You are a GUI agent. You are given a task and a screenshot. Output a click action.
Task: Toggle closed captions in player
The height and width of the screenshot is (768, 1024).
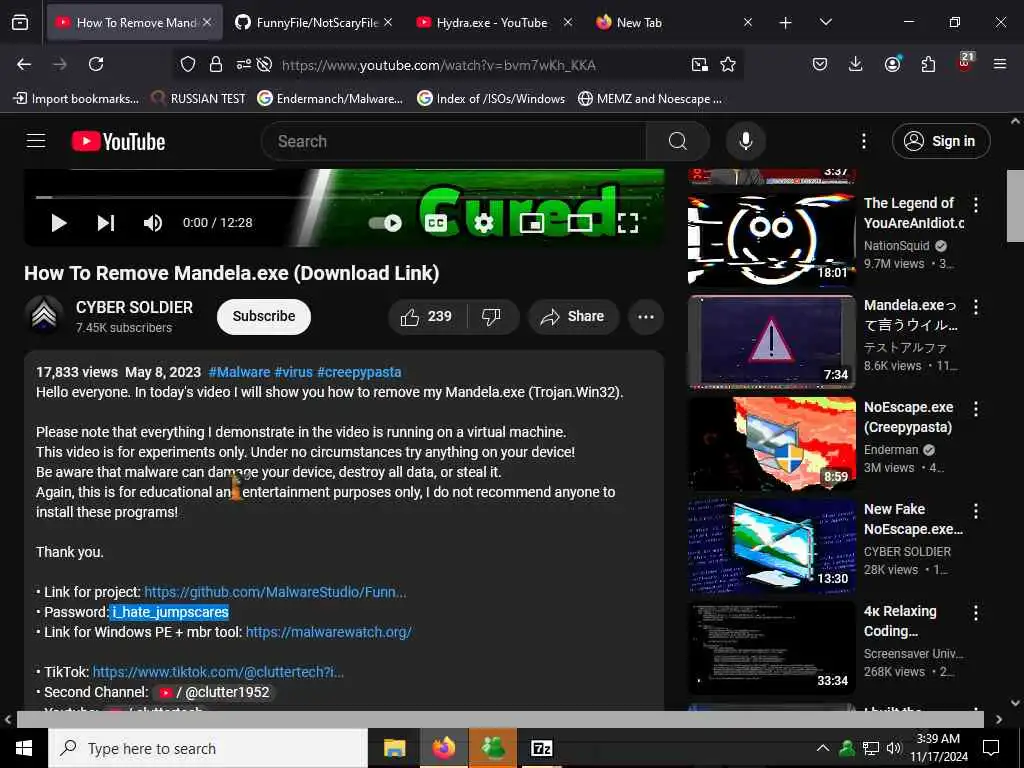pyautogui.click(x=436, y=223)
